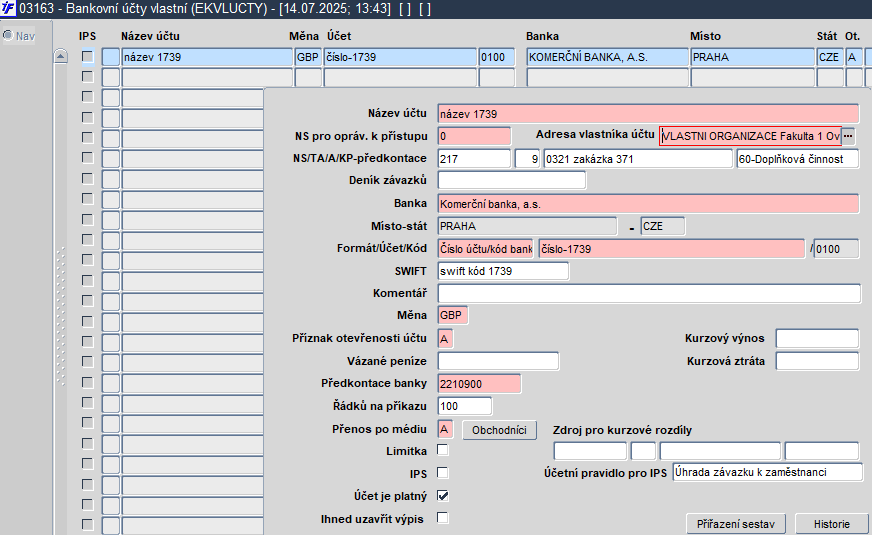Click the Banka field Komerční banka, a.s.
This screenshot has height=535, width=872.
tap(648, 204)
